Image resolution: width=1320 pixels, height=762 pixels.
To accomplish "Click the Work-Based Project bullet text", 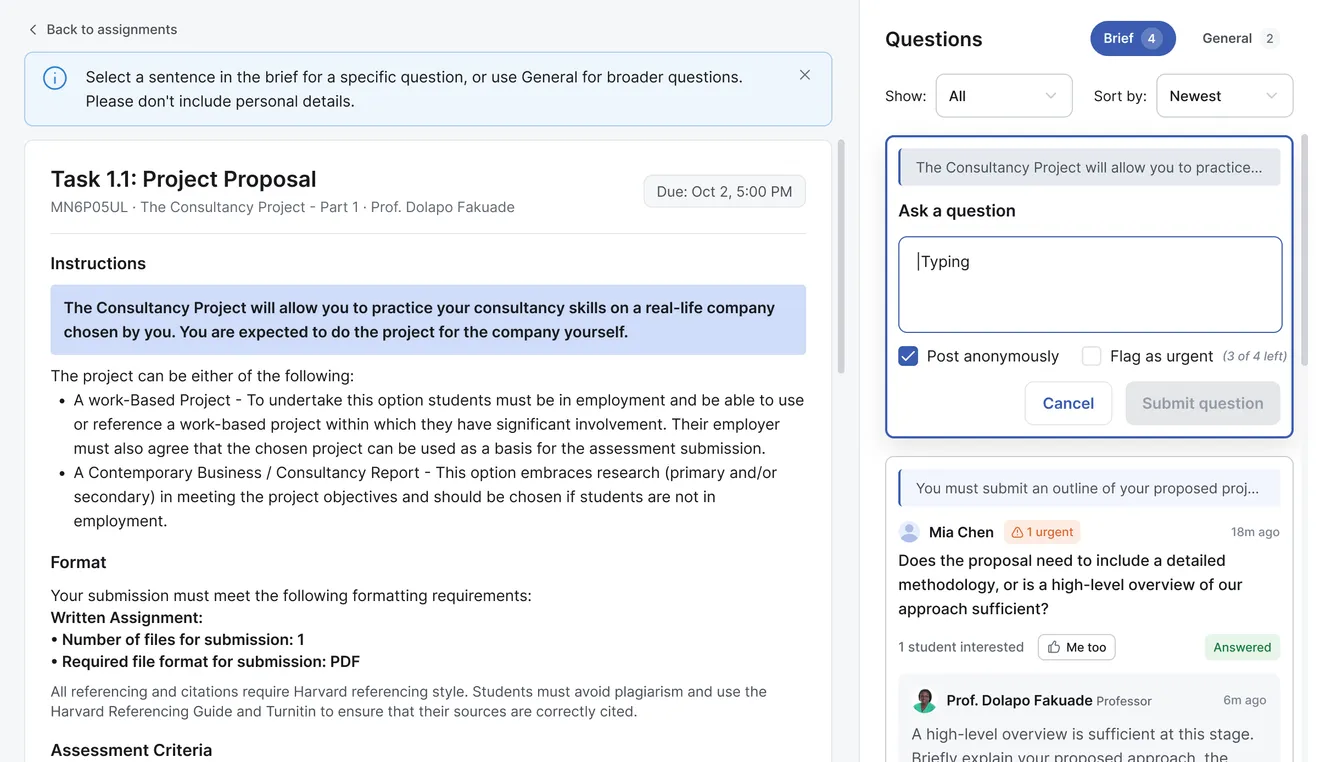I will tap(439, 424).
